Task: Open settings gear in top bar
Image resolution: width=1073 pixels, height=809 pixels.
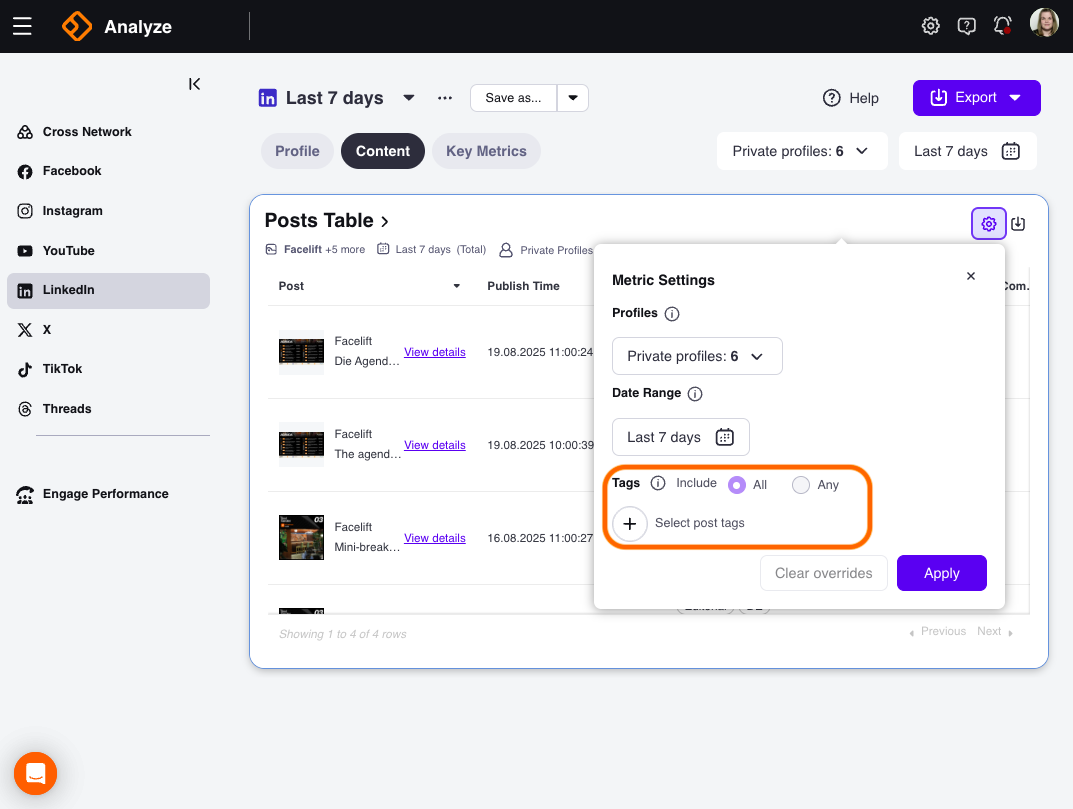Action: 930,26
